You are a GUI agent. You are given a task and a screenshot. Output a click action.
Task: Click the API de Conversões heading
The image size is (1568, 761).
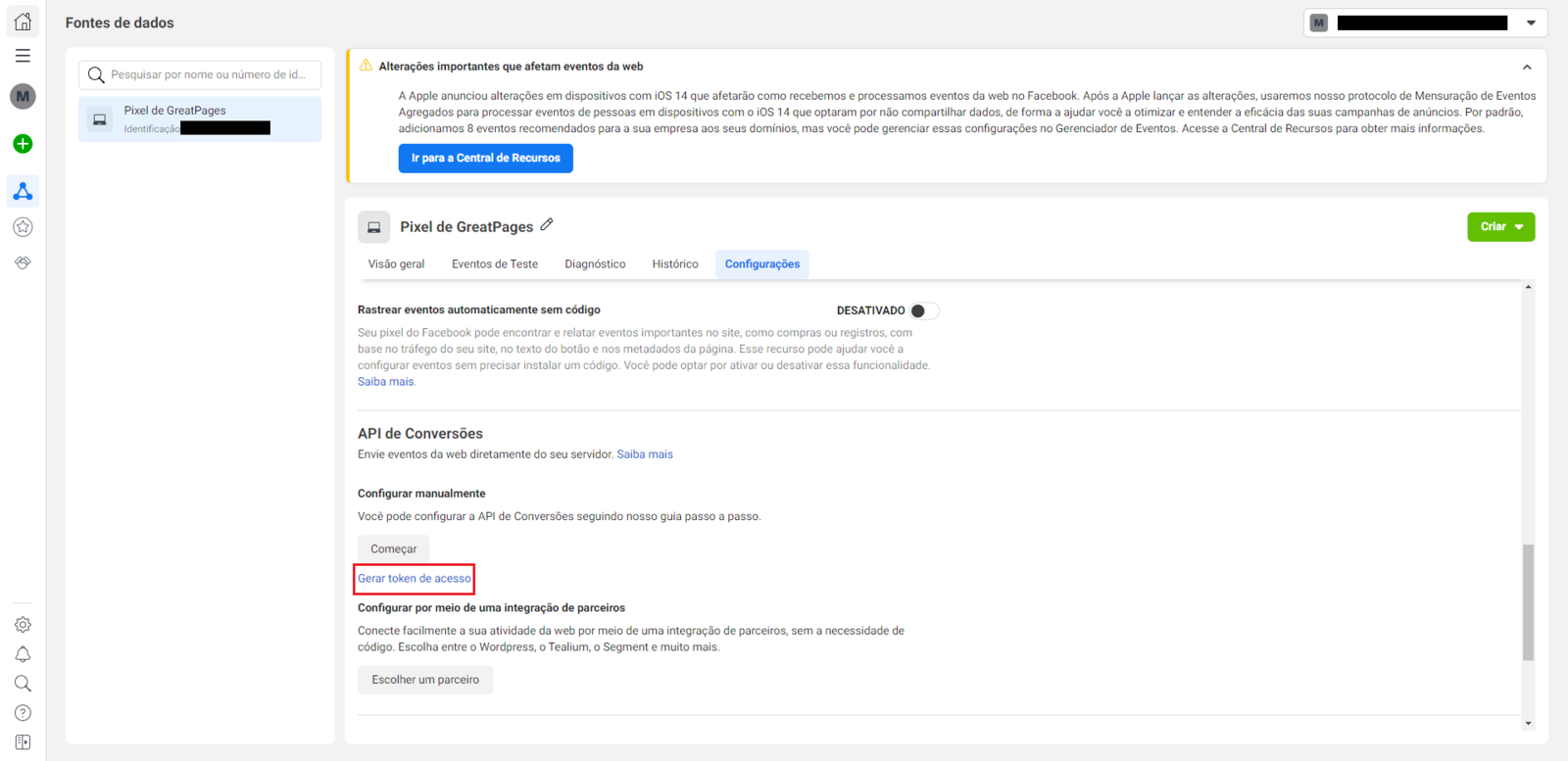tap(420, 434)
